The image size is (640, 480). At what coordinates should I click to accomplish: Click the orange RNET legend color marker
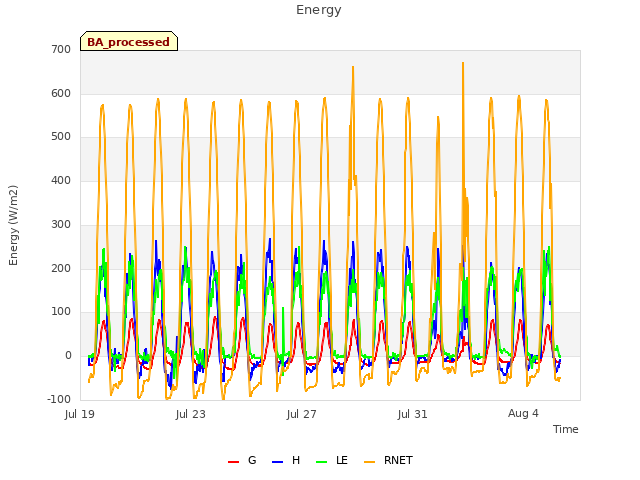(x=369, y=462)
